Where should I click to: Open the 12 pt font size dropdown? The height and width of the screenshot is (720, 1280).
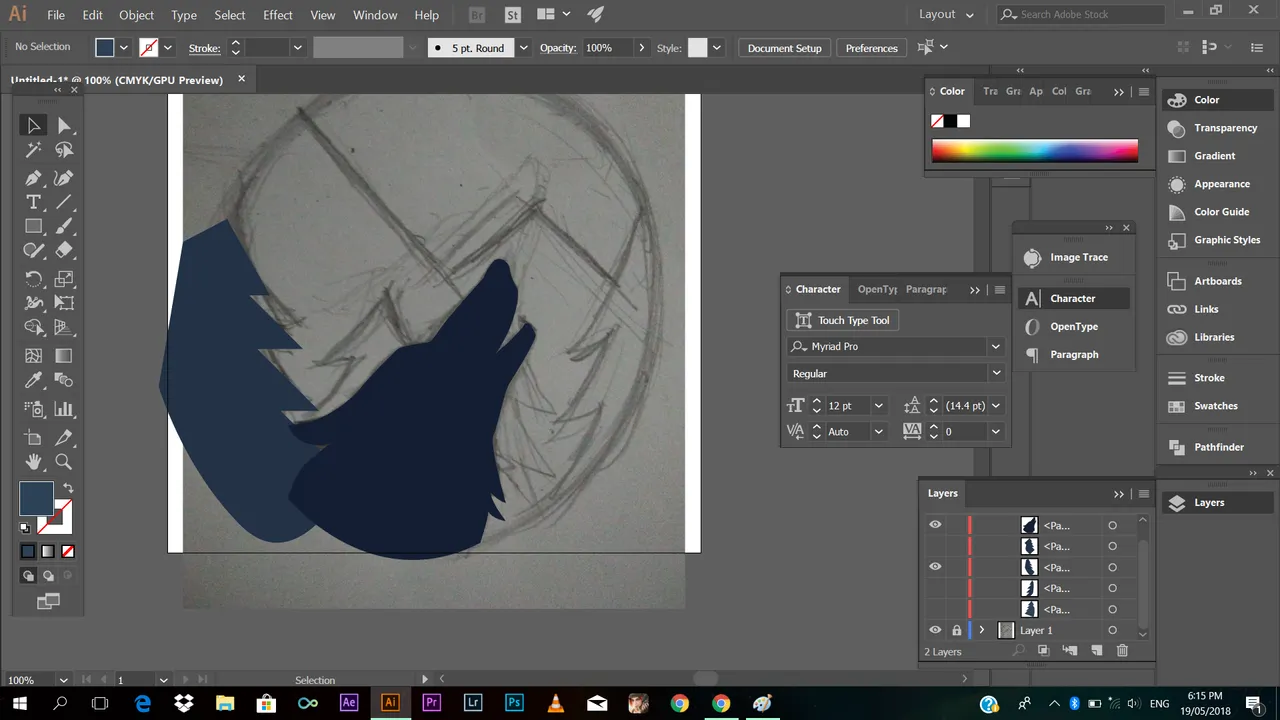[878, 406]
